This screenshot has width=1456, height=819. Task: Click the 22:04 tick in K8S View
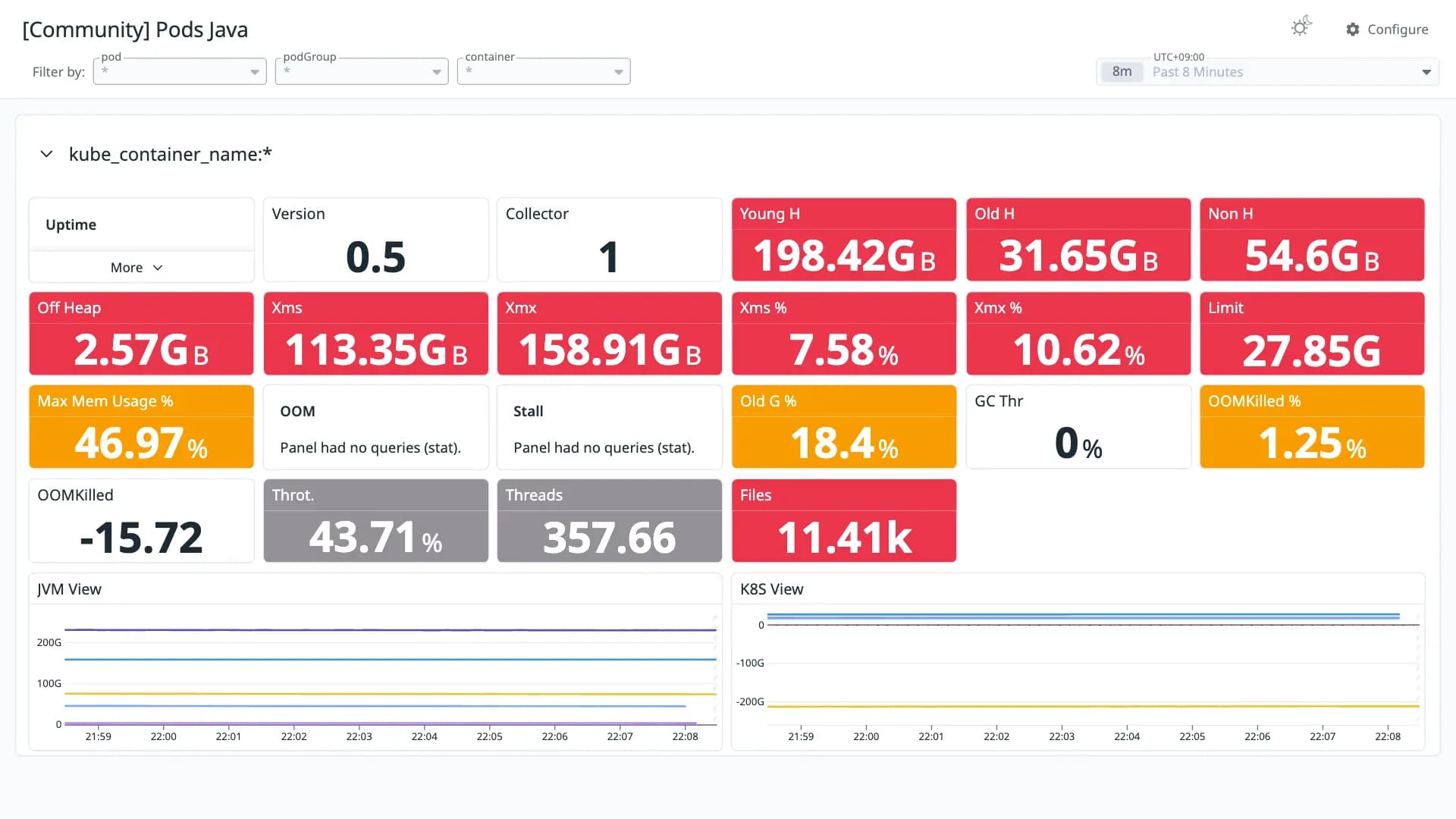pyautogui.click(x=1127, y=736)
